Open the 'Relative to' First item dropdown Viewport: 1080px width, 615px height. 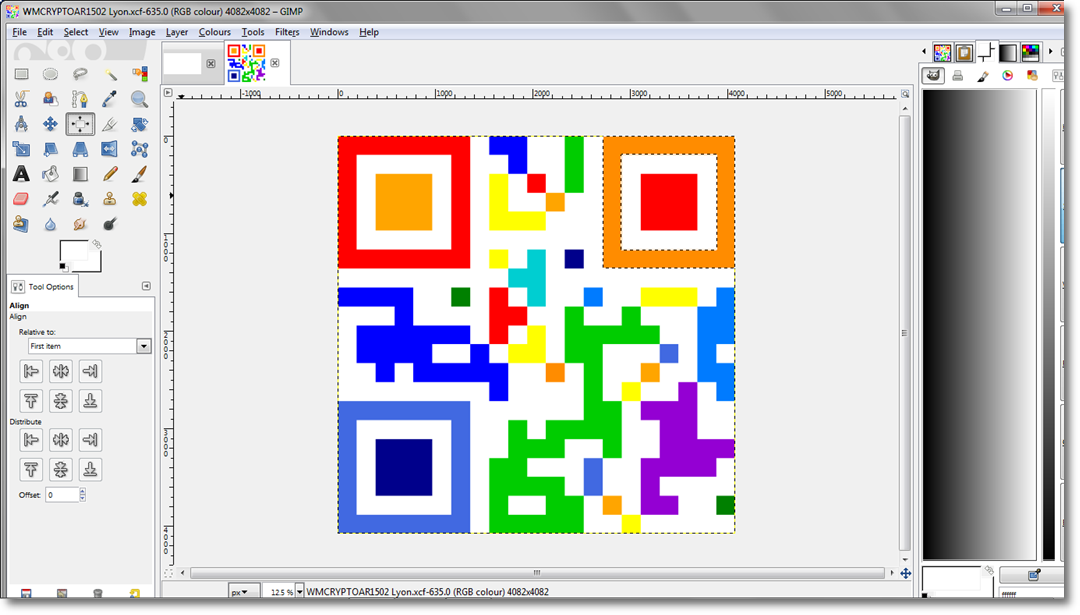click(x=90, y=346)
